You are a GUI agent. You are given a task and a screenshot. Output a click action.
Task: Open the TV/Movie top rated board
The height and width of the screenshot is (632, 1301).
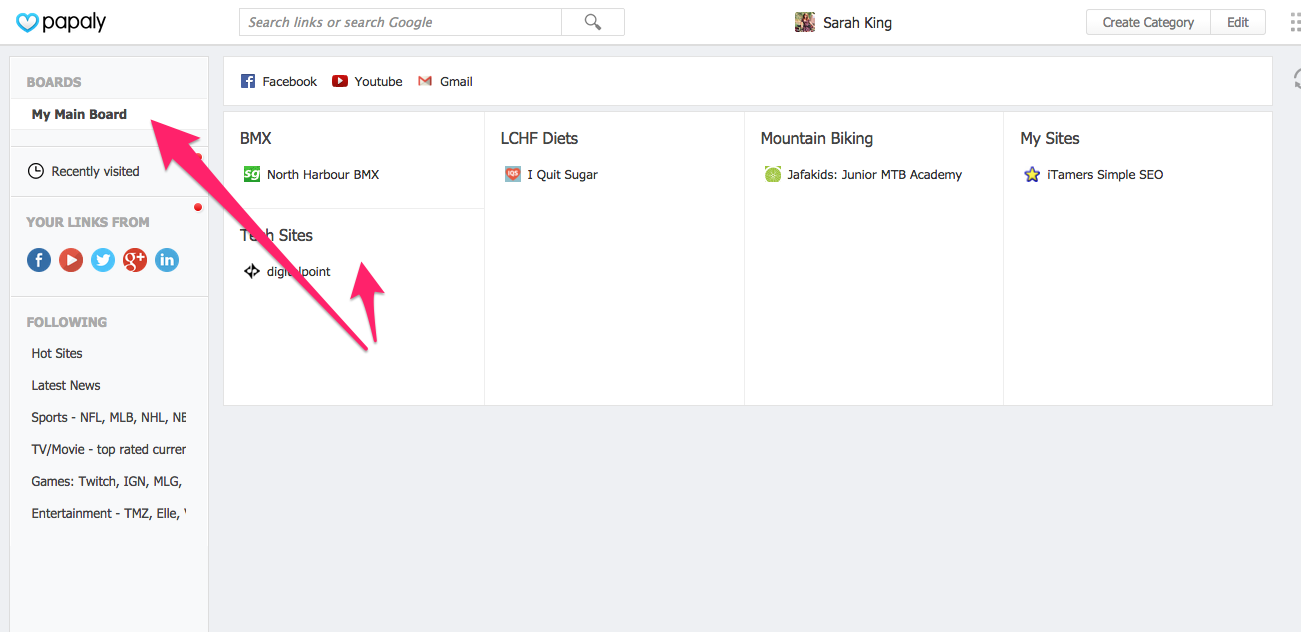point(109,449)
